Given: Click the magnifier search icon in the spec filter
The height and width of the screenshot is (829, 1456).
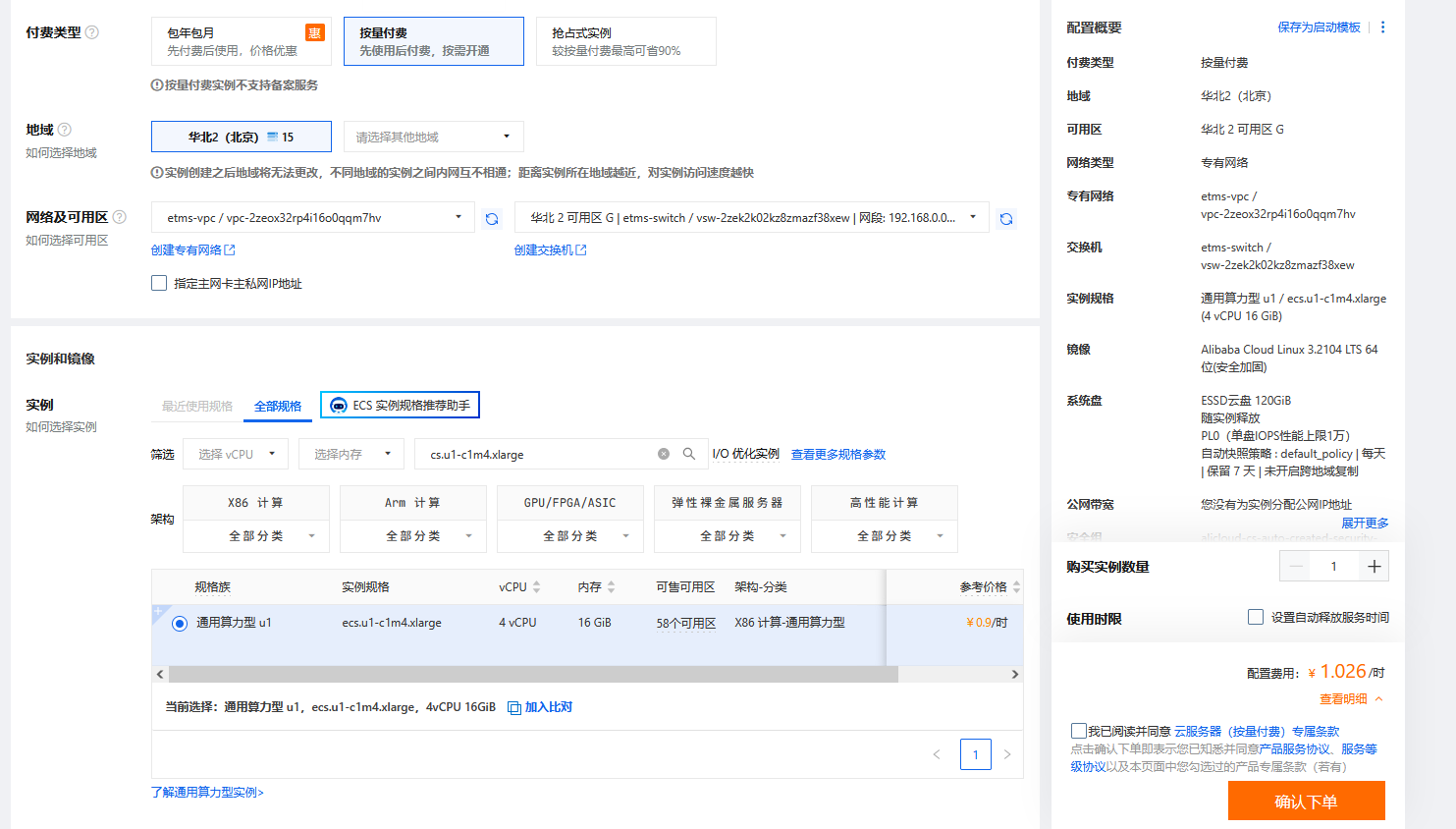Looking at the screenshot, I should click(x=689, y=454).
